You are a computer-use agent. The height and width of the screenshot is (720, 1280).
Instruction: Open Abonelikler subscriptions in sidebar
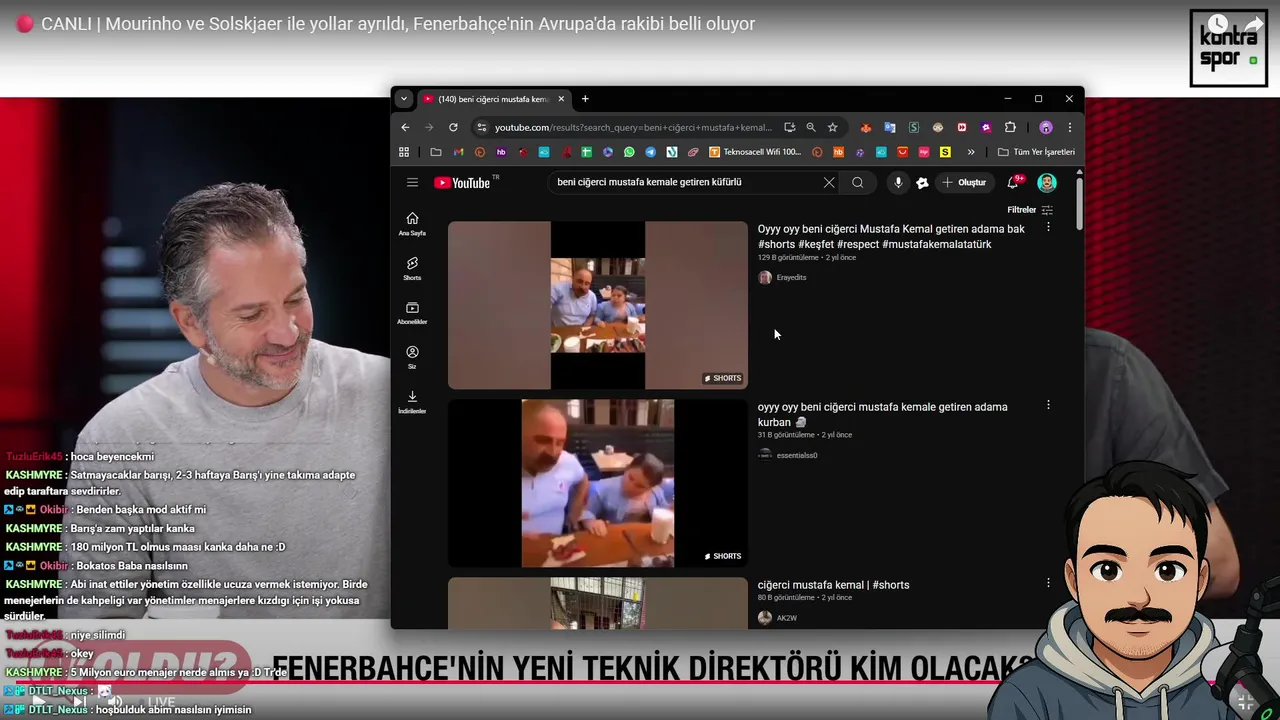[x=412, y=313]
